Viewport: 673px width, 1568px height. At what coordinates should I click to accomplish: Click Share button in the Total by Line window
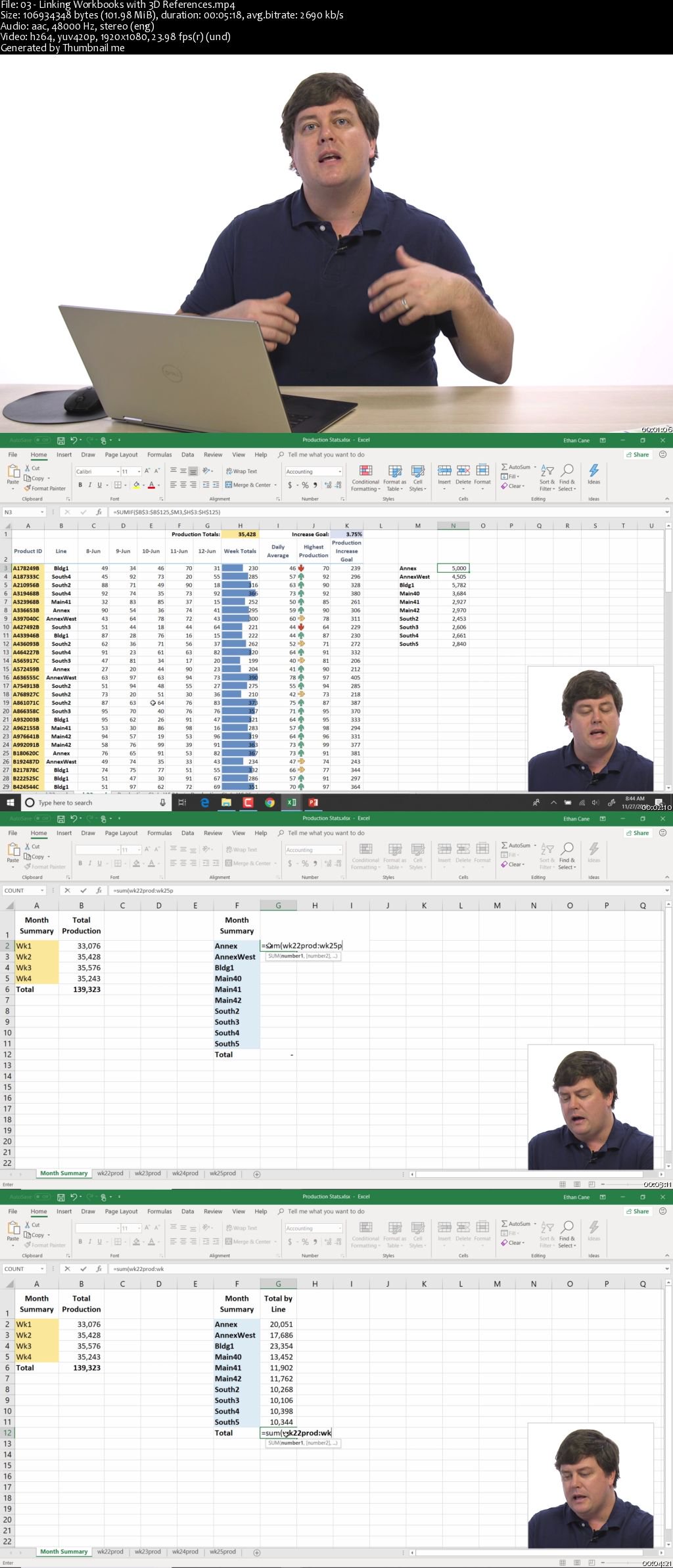[637, 1211]
